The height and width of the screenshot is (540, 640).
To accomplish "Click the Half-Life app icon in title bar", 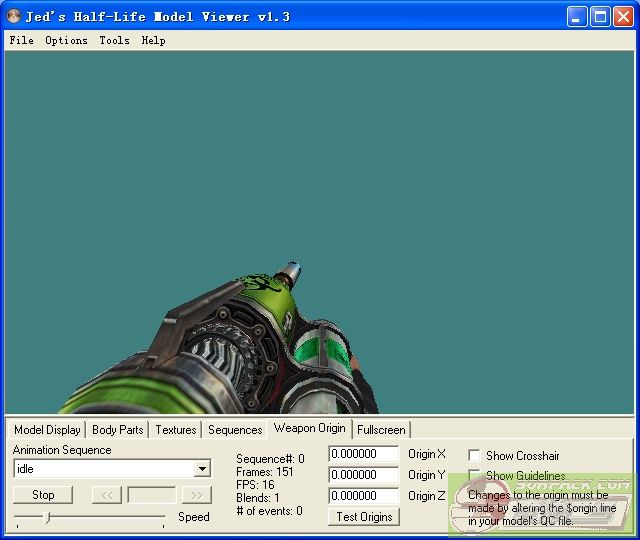I will (x=14, y=16).
